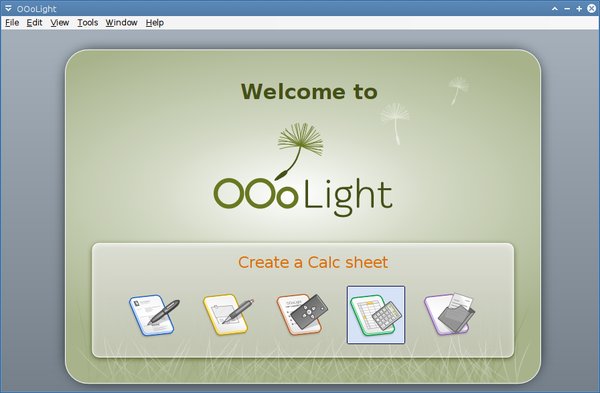This screenshot has height=393, width=600.
Task: Click the 'Welcome to' heading
Action: tap(309, 92)
